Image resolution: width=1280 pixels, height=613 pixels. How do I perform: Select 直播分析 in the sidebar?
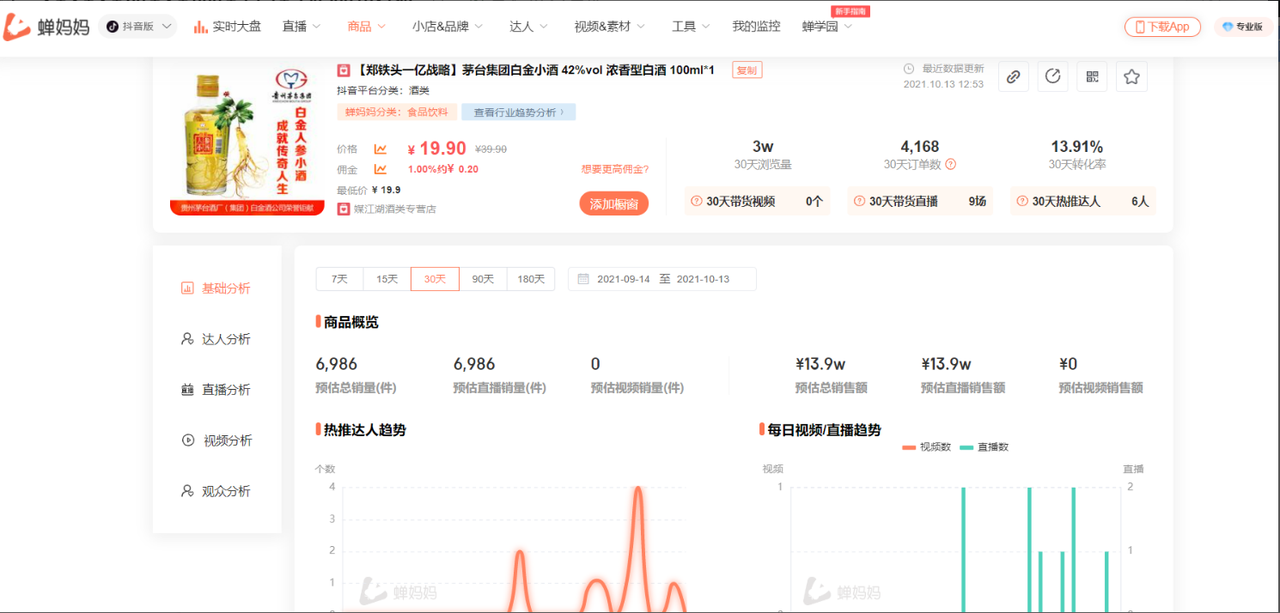click(x=216, y=390)
